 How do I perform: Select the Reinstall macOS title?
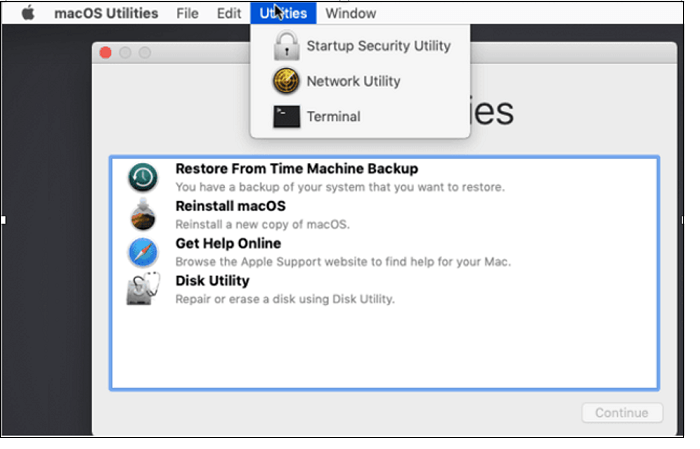[x=230, y=206]
